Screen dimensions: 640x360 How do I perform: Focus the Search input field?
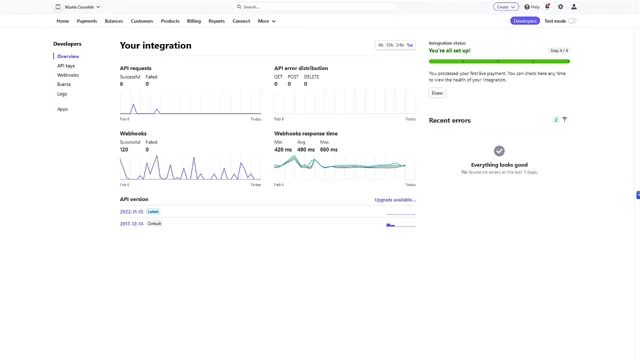coord(315,7)
